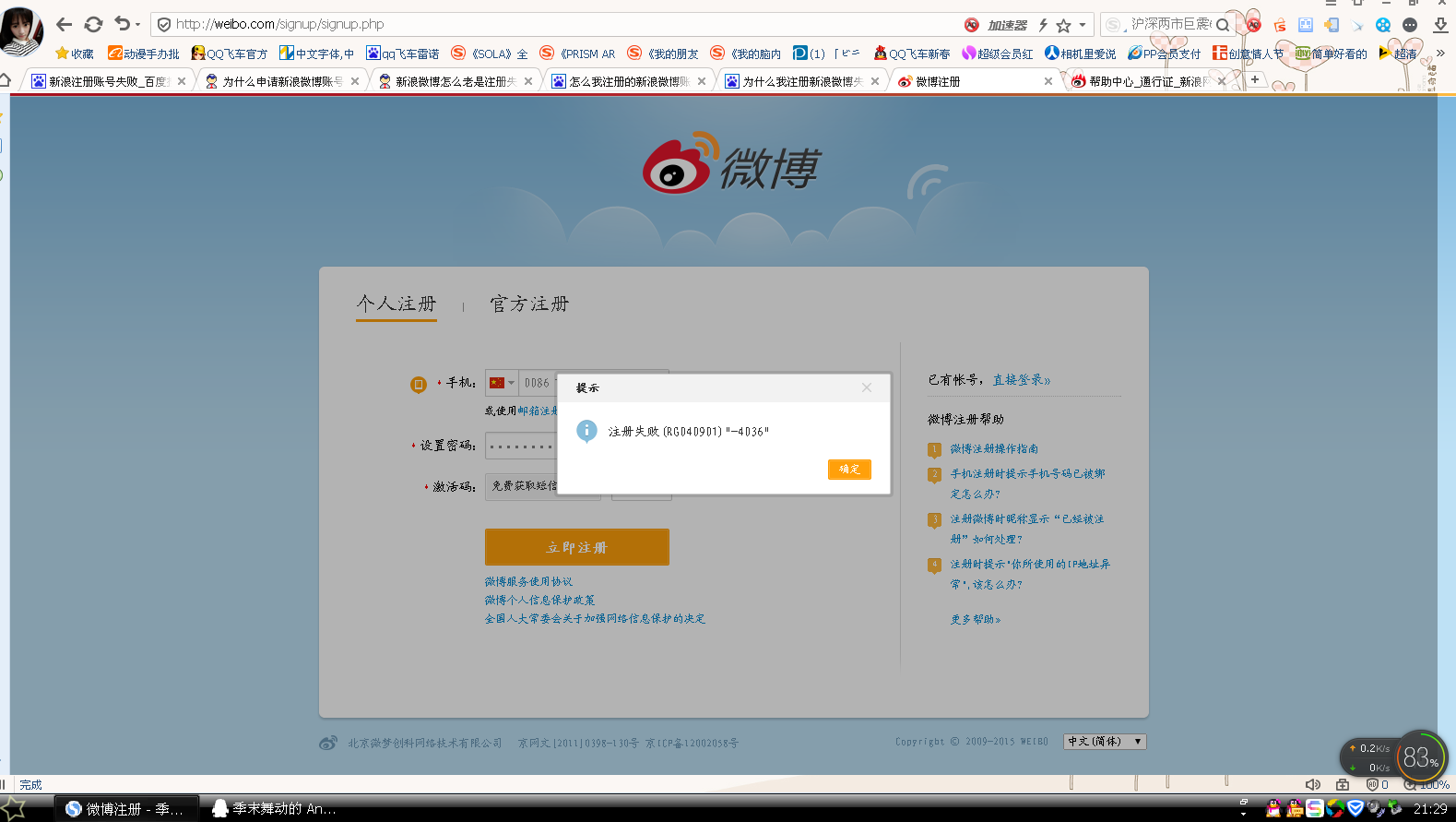The height and width of the screenshot is (822, 1456).
Task: Click the Weibo logo at page top
Action: click(x=731, y=164)
